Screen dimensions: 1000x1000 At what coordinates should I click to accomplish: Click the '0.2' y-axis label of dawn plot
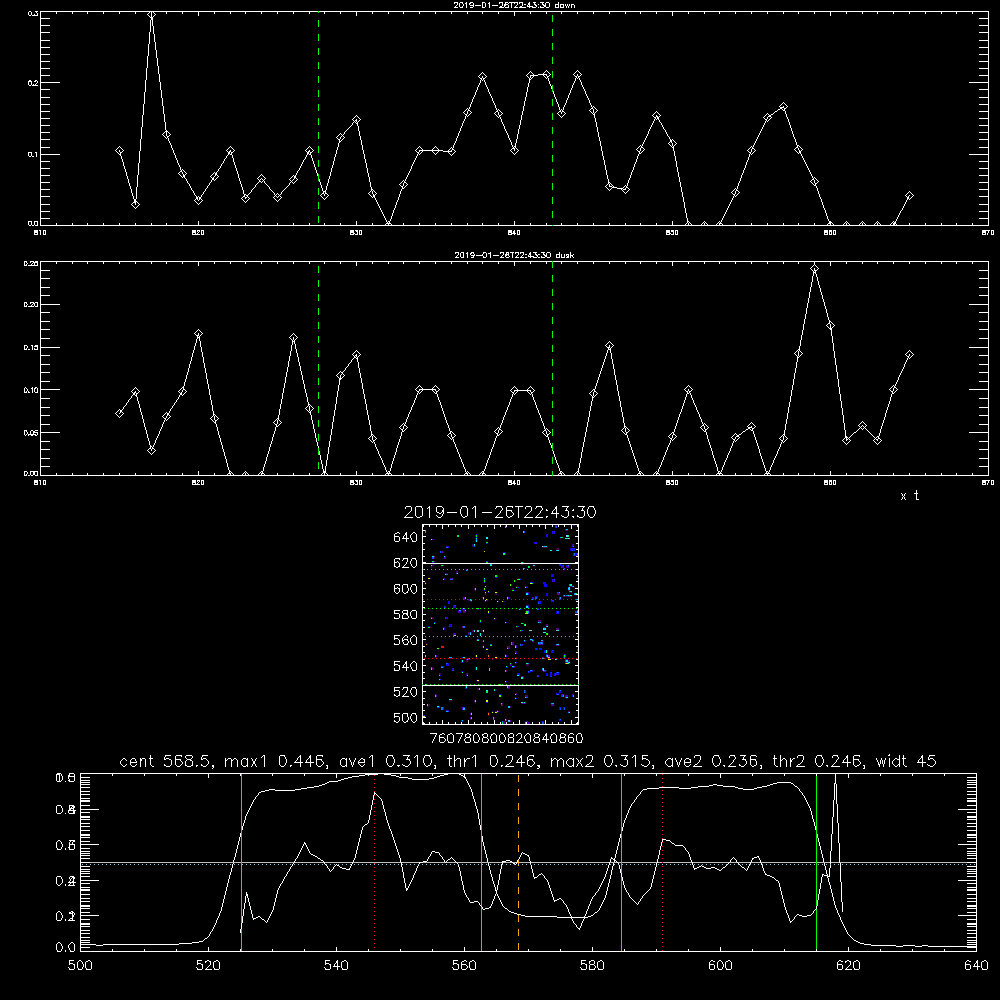click(x=33, y=82)
